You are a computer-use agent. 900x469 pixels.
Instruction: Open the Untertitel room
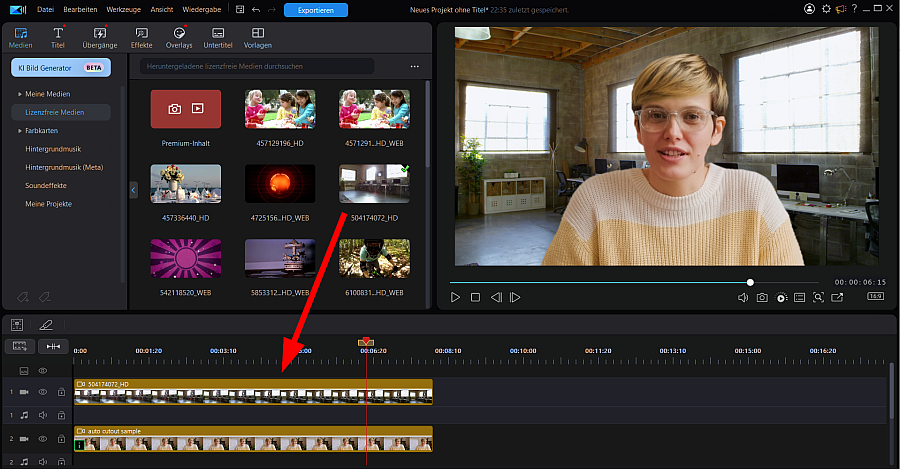[x=218, y=38]
